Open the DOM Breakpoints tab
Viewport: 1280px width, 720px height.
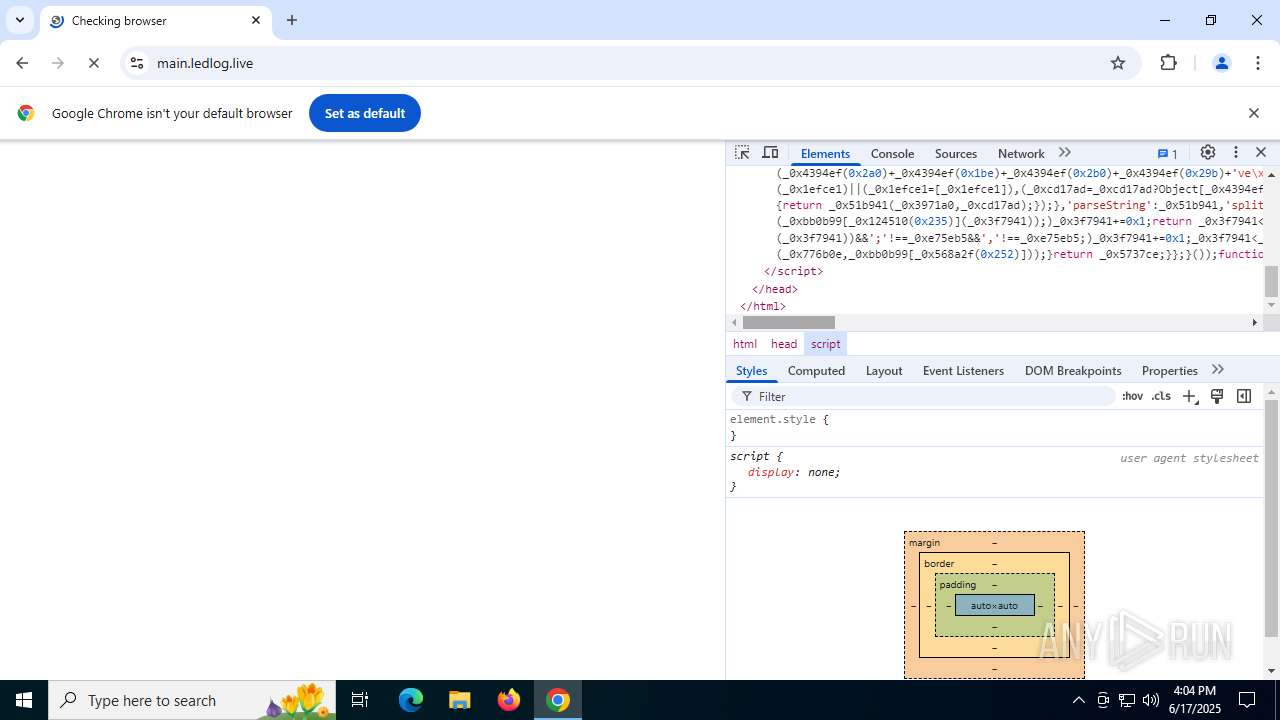[1073, 370]
